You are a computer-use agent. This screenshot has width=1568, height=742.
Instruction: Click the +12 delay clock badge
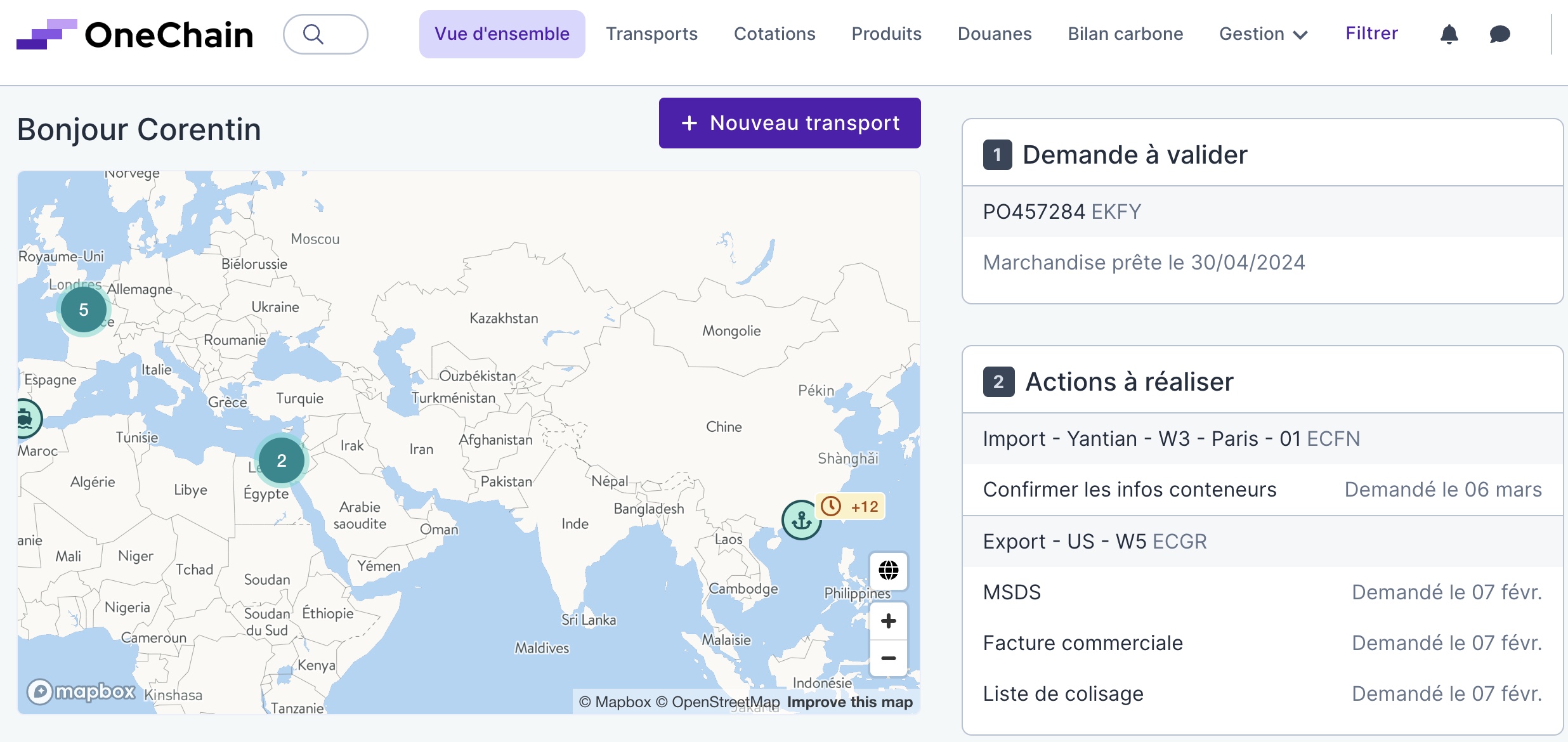pos(850,507)
